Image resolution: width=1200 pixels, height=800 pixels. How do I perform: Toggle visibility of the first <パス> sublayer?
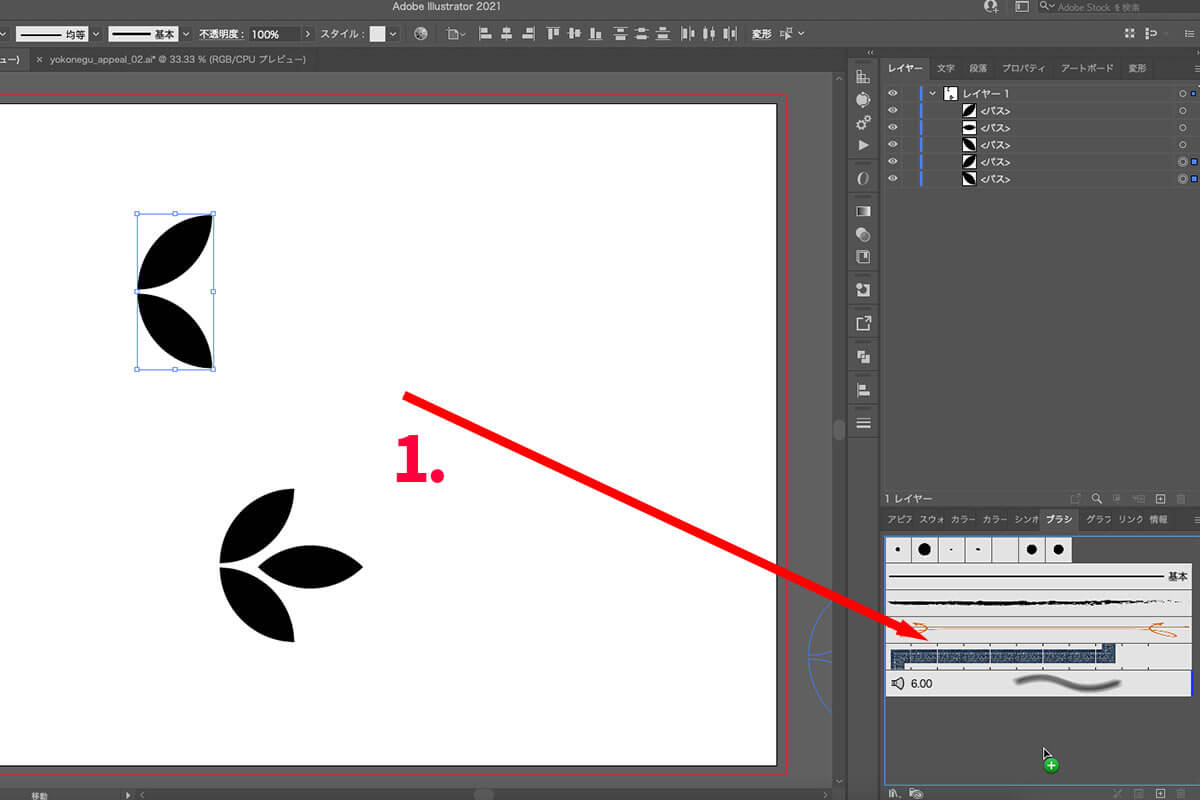(893, 110)
